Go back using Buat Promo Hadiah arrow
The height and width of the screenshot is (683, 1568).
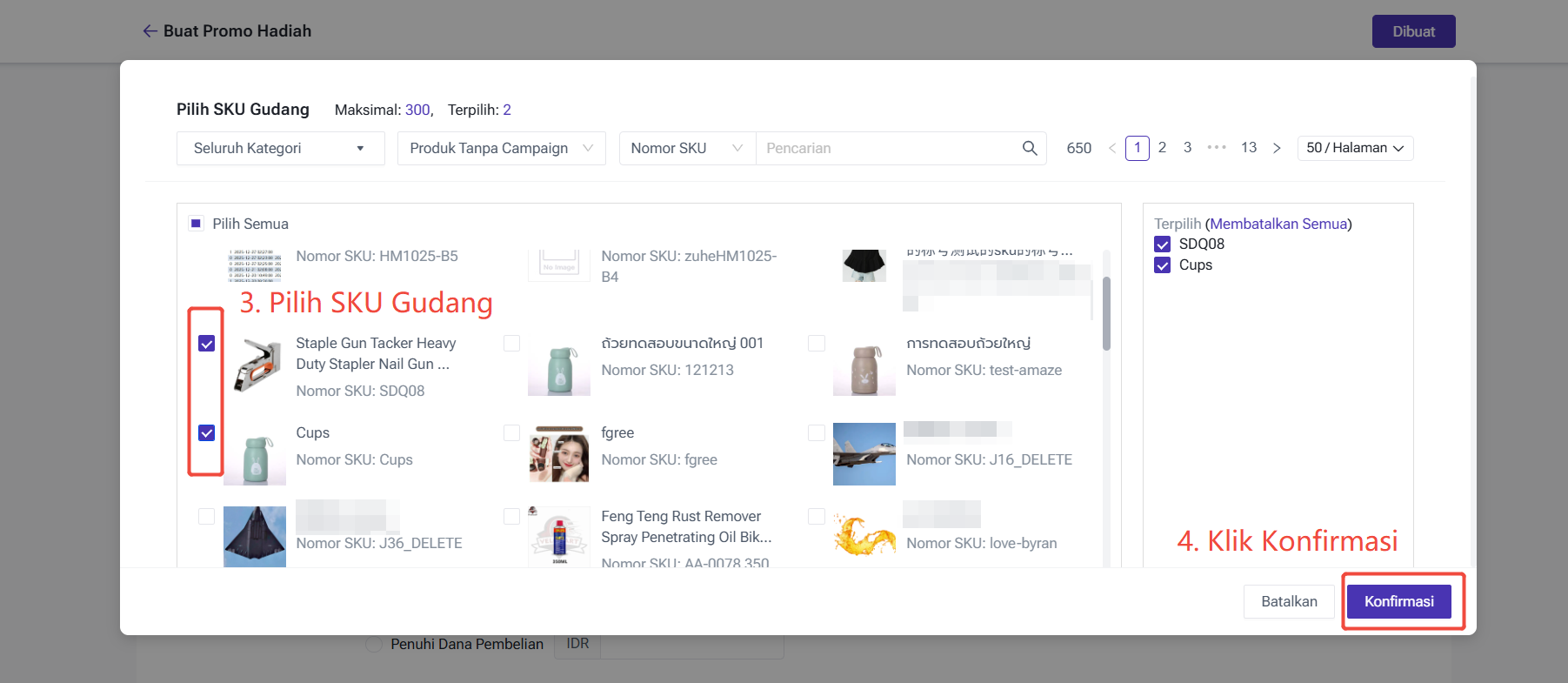(x=150, y=31)
